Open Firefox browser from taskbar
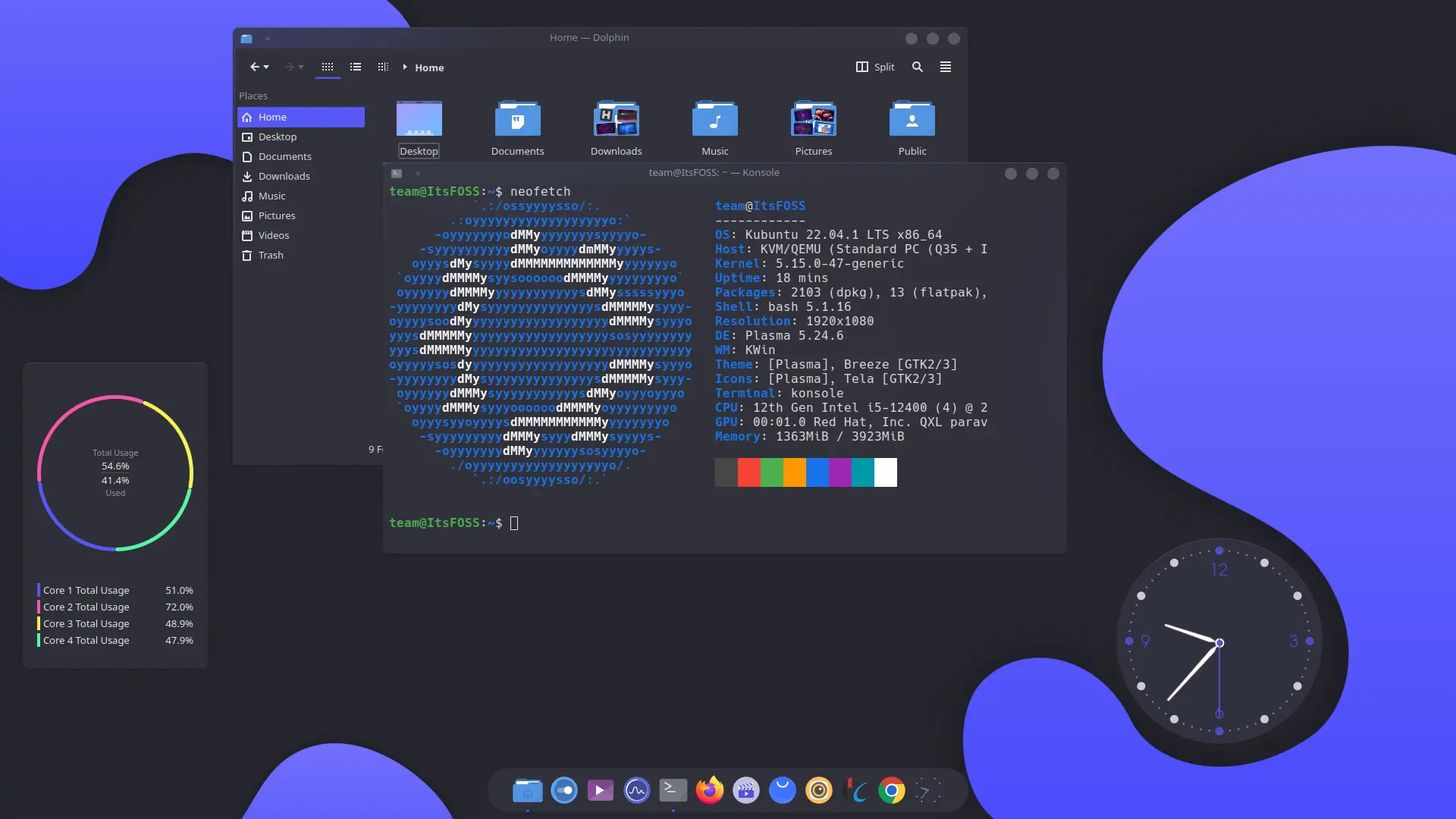The image size is (1456, 819). 709,791
